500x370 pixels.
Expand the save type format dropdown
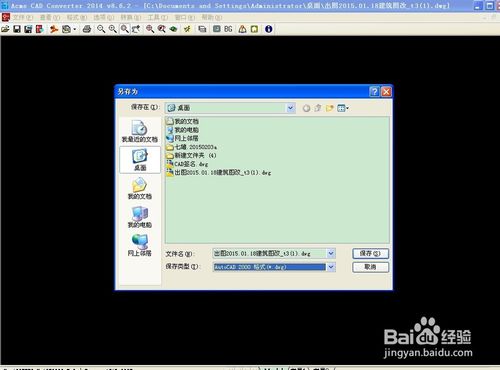331,267
